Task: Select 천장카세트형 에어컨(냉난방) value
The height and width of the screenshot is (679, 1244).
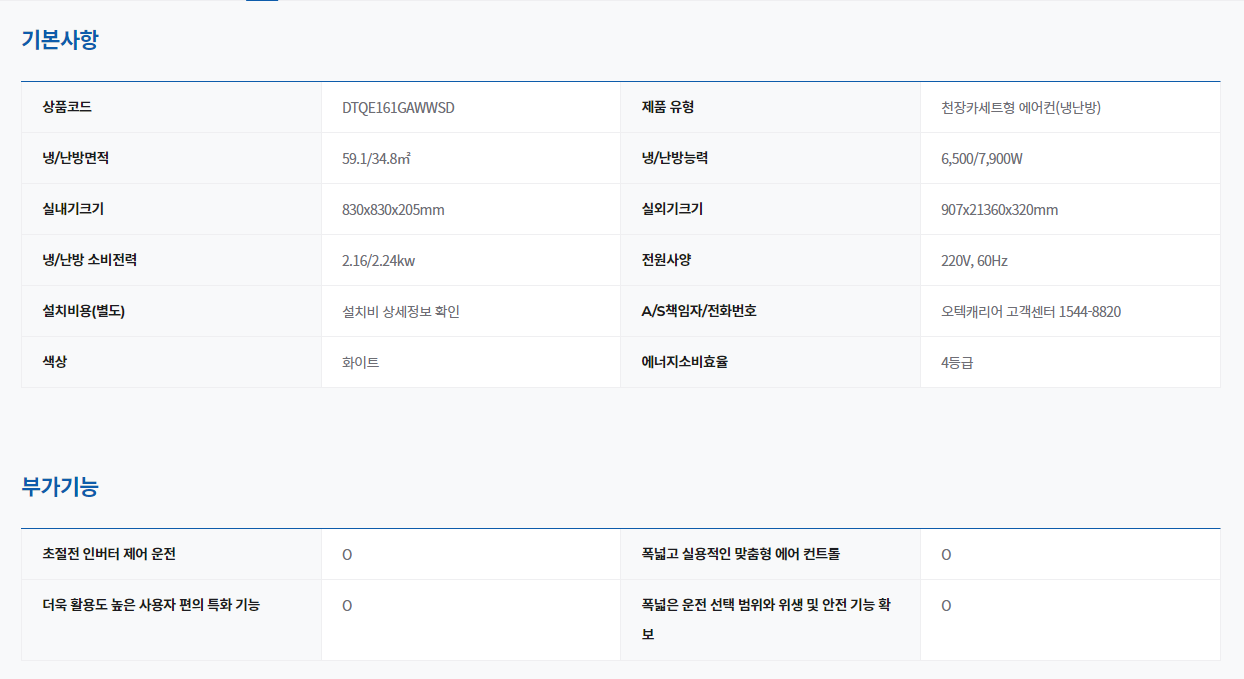Action: [x=1021, y=108]
